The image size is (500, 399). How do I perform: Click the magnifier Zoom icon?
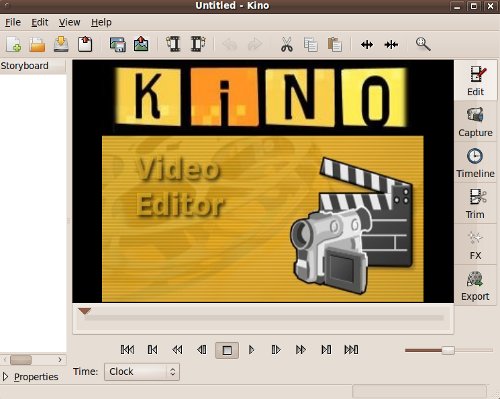click(x=423, y=44)
